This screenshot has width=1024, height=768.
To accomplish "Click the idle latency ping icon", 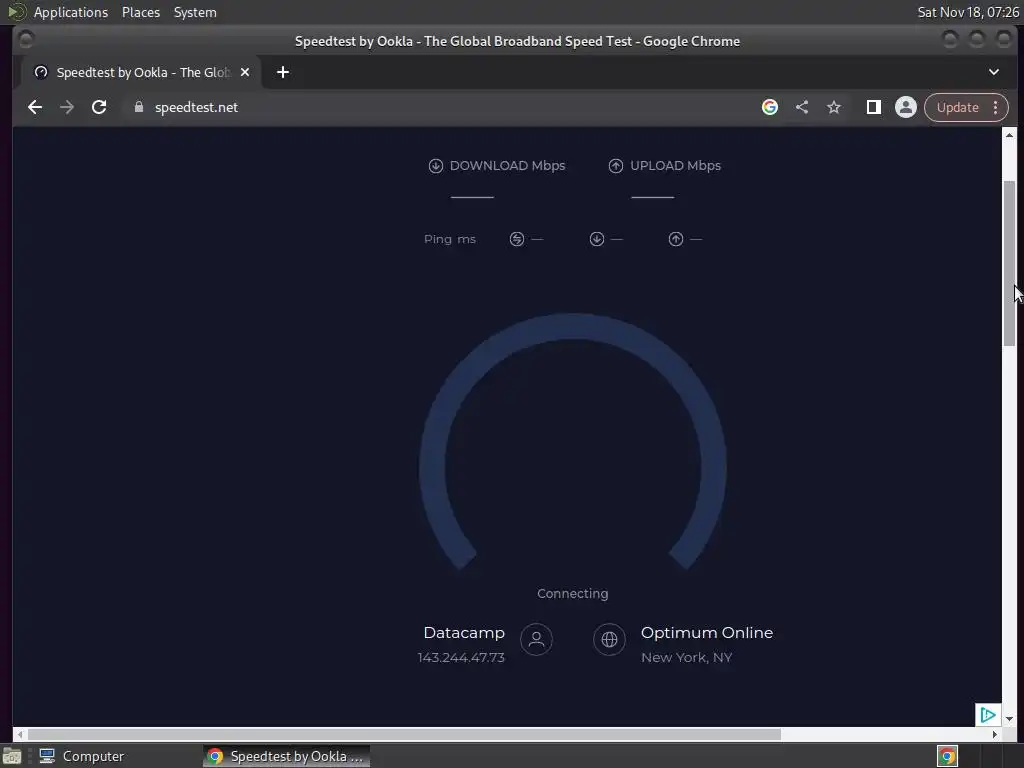I will click(517, 239).
